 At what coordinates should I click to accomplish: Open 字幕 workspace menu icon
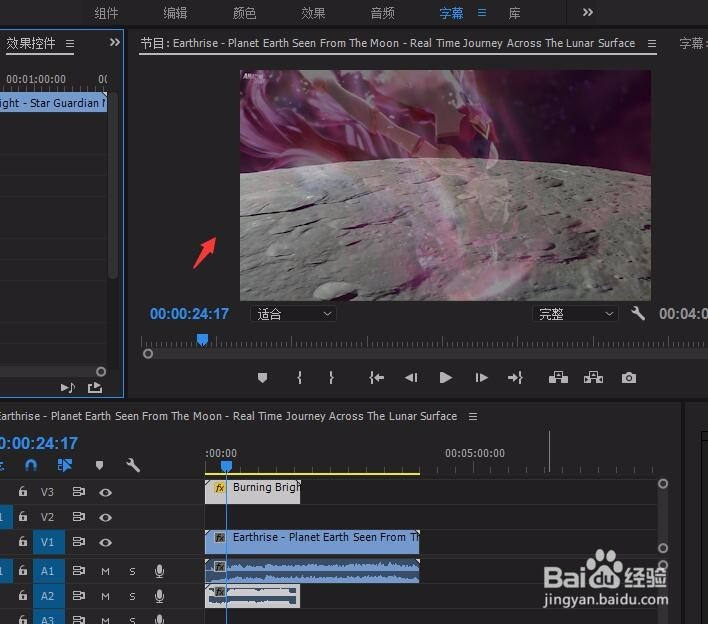point(482,13)
